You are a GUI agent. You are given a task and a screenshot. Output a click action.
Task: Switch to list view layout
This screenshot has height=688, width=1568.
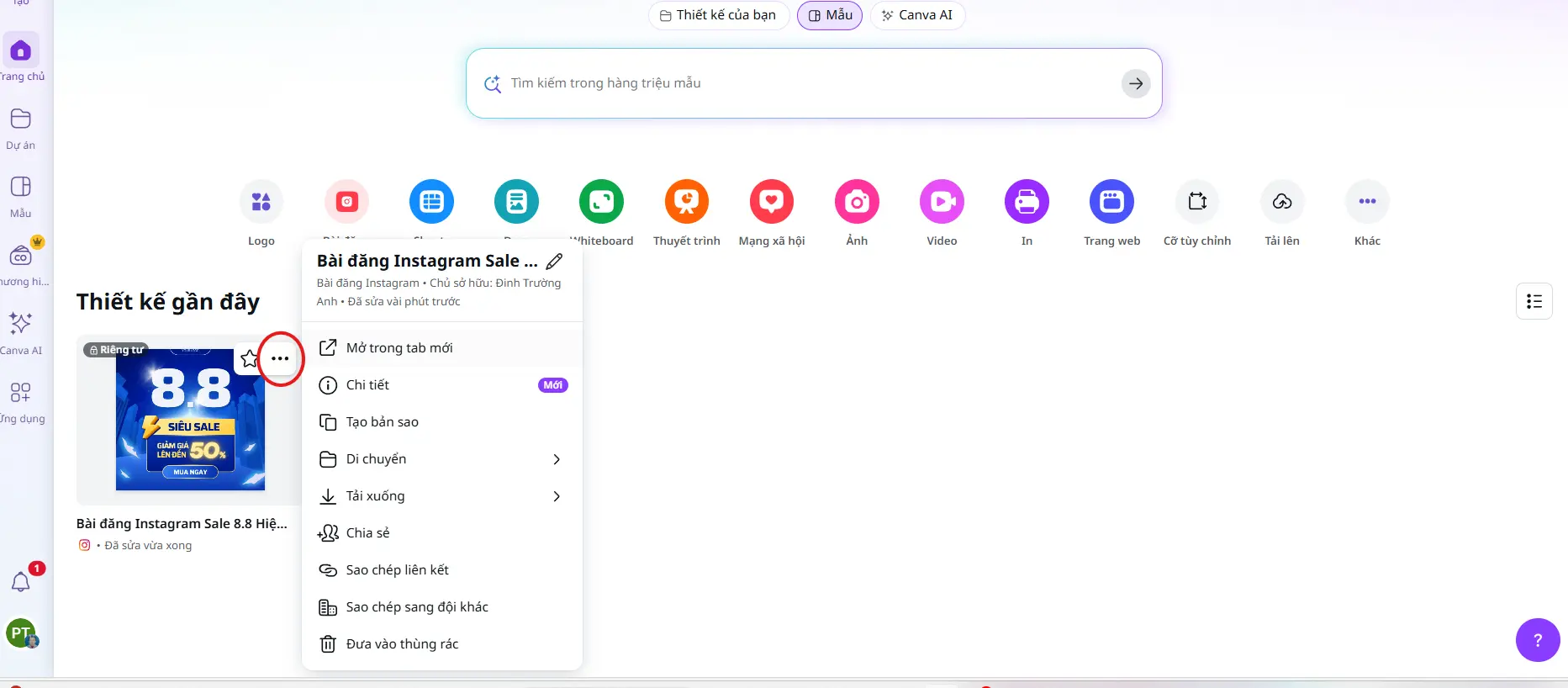click(1534, 301)
